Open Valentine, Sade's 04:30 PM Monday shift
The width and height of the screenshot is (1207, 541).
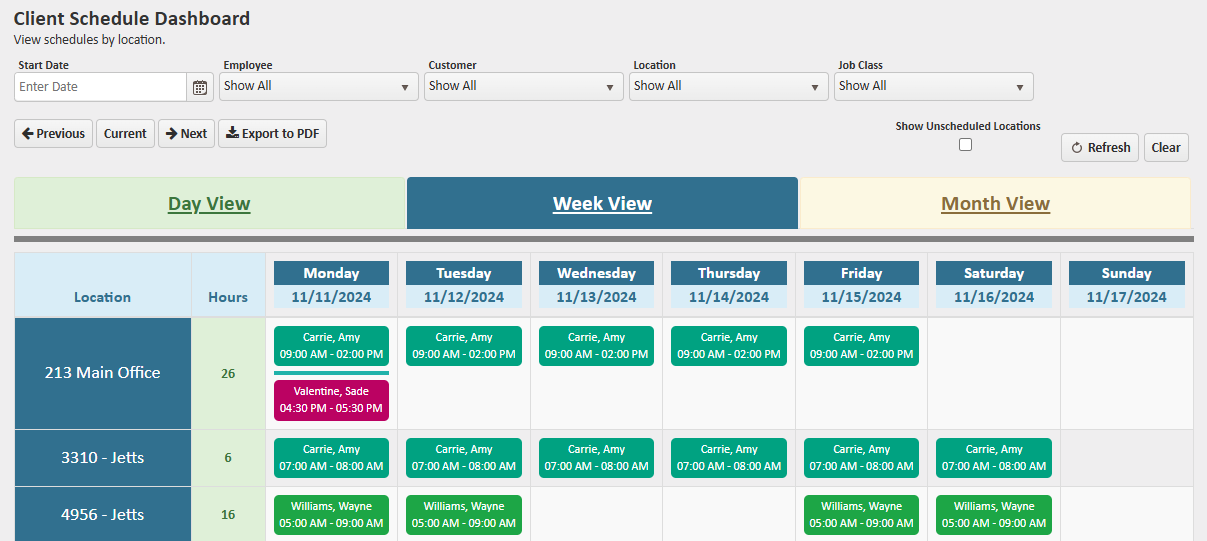tap(331, 400)
